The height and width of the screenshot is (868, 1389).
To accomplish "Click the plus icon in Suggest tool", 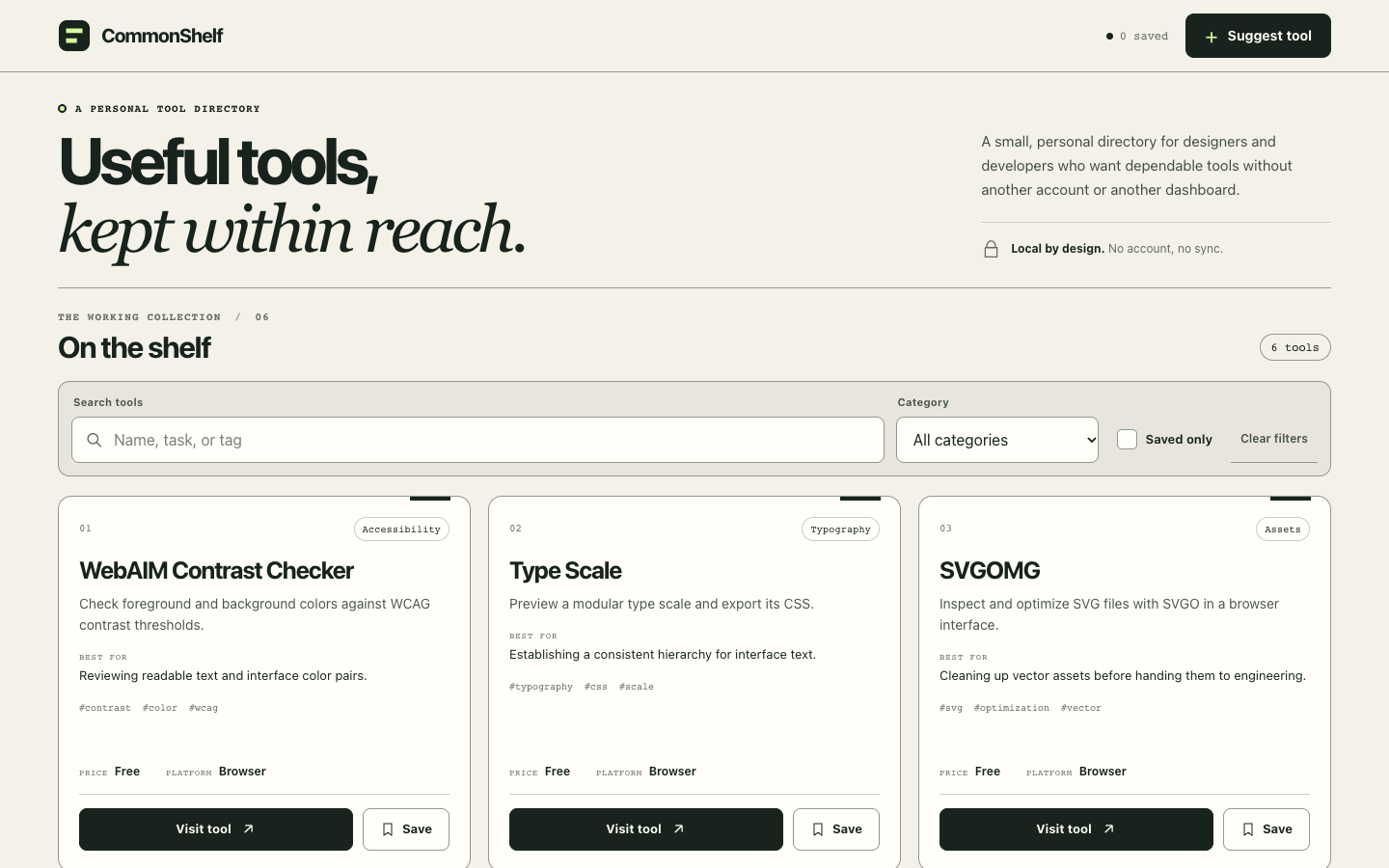I will click(x=1212, y=37).
